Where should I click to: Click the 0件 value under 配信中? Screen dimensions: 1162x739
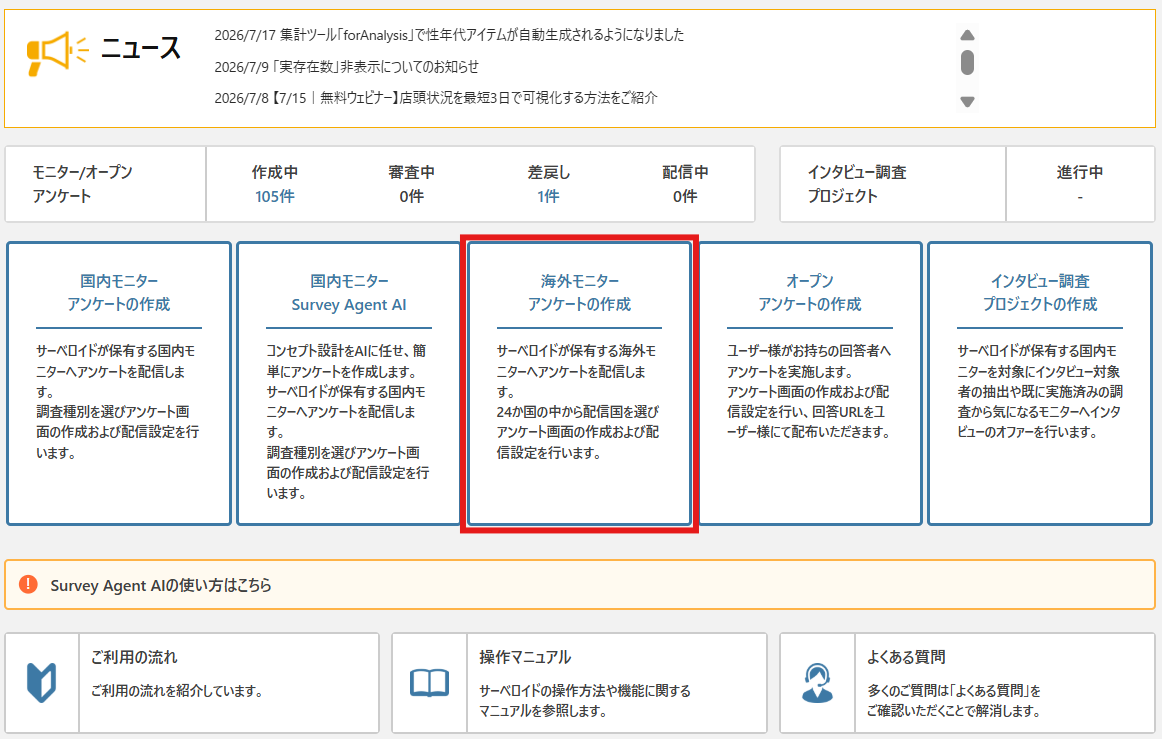coord(685,196)
